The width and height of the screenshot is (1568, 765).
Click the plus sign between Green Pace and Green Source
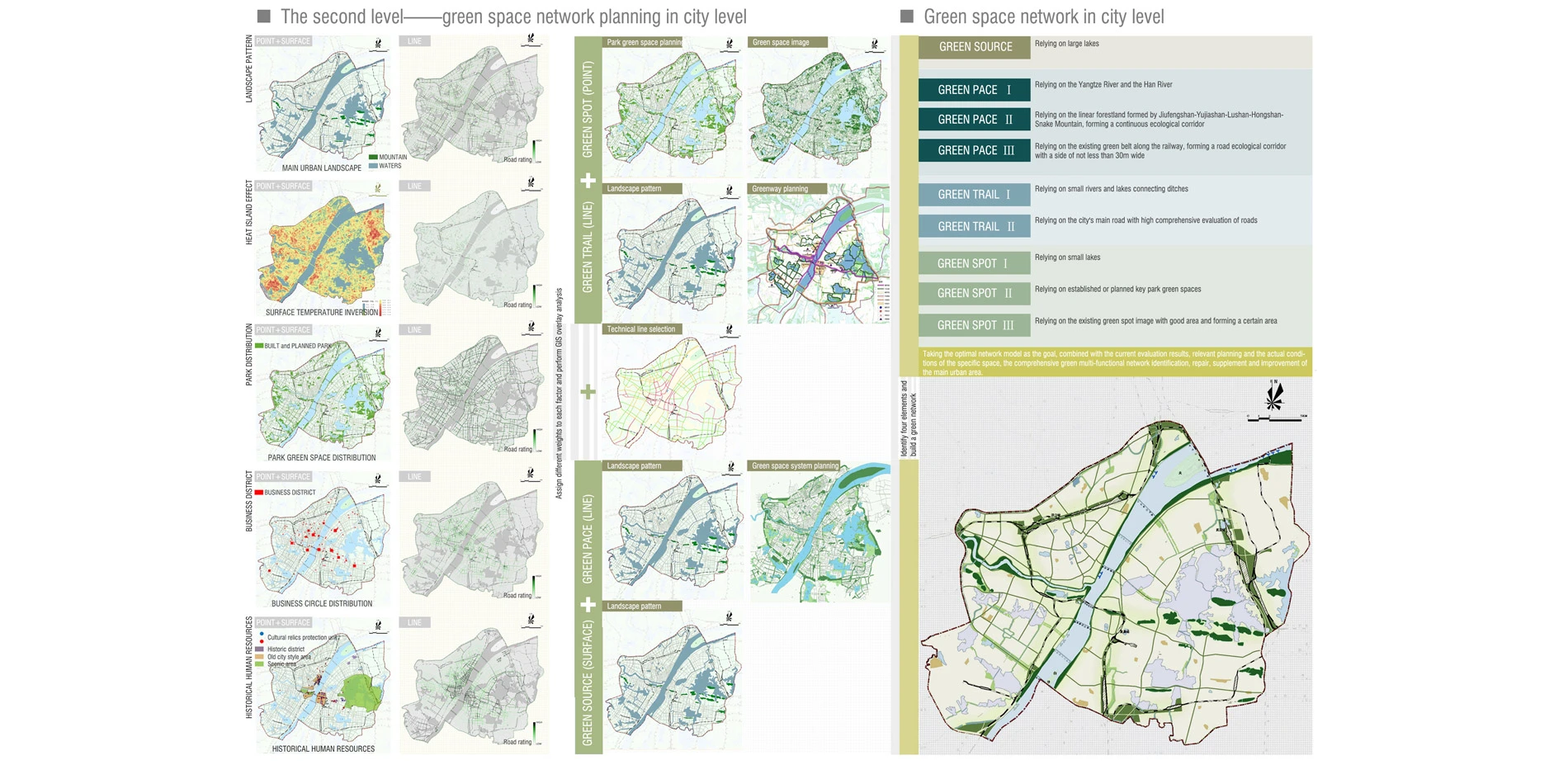click(588, 605)
